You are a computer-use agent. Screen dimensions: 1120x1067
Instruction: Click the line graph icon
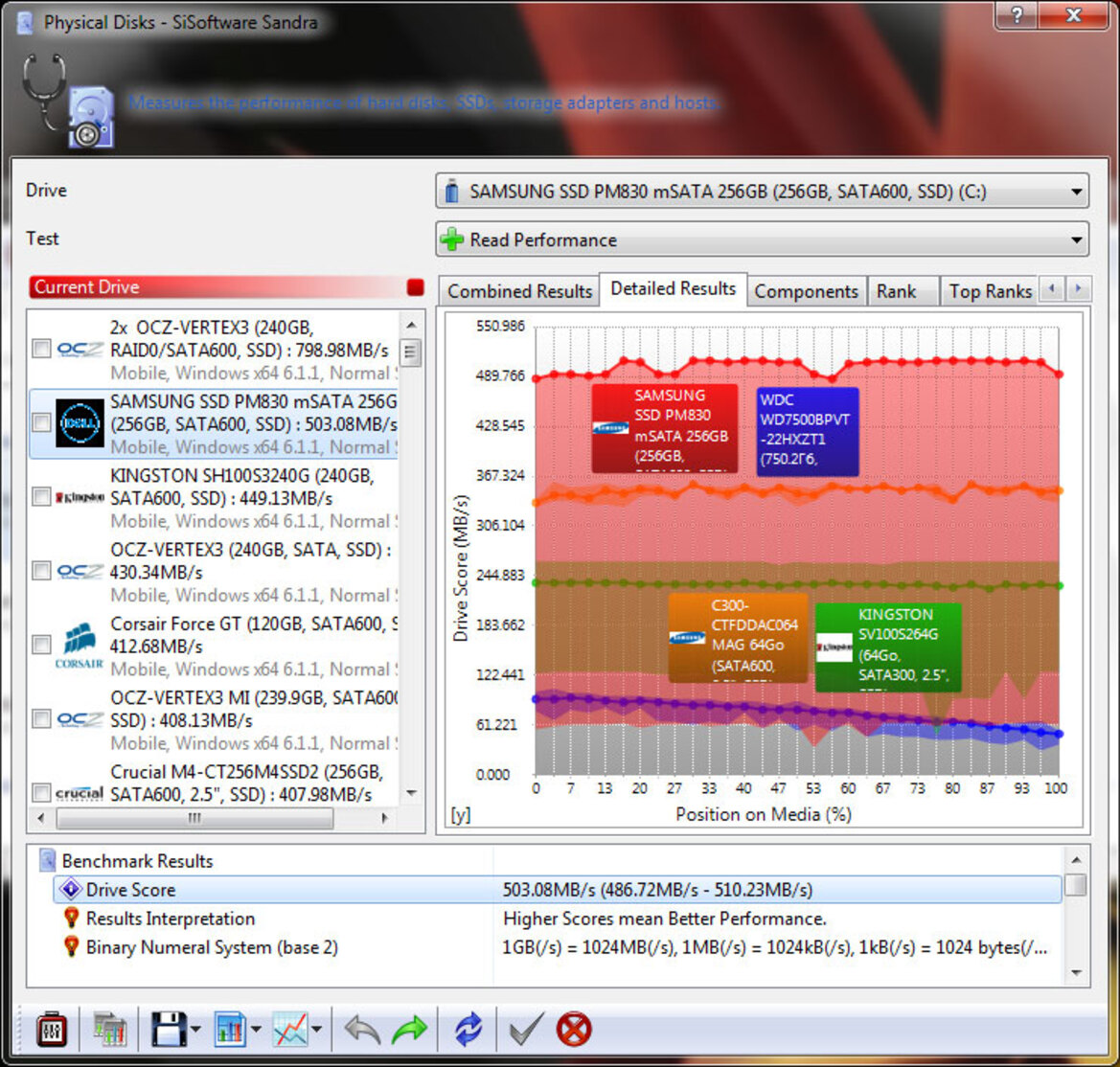coord(290,1029)
